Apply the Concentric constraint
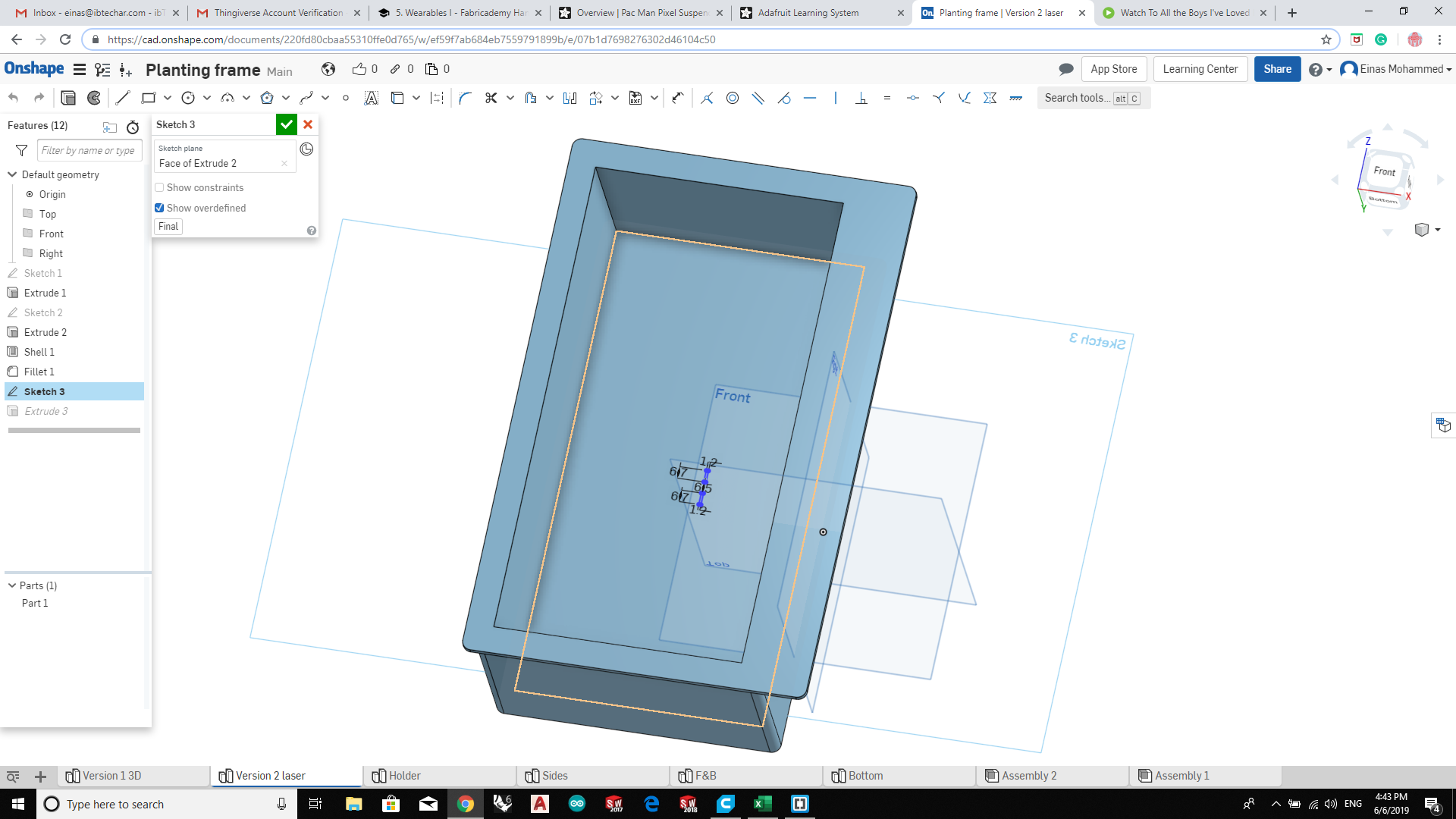This screenshot has width=1456, height=819. [733, 98]
